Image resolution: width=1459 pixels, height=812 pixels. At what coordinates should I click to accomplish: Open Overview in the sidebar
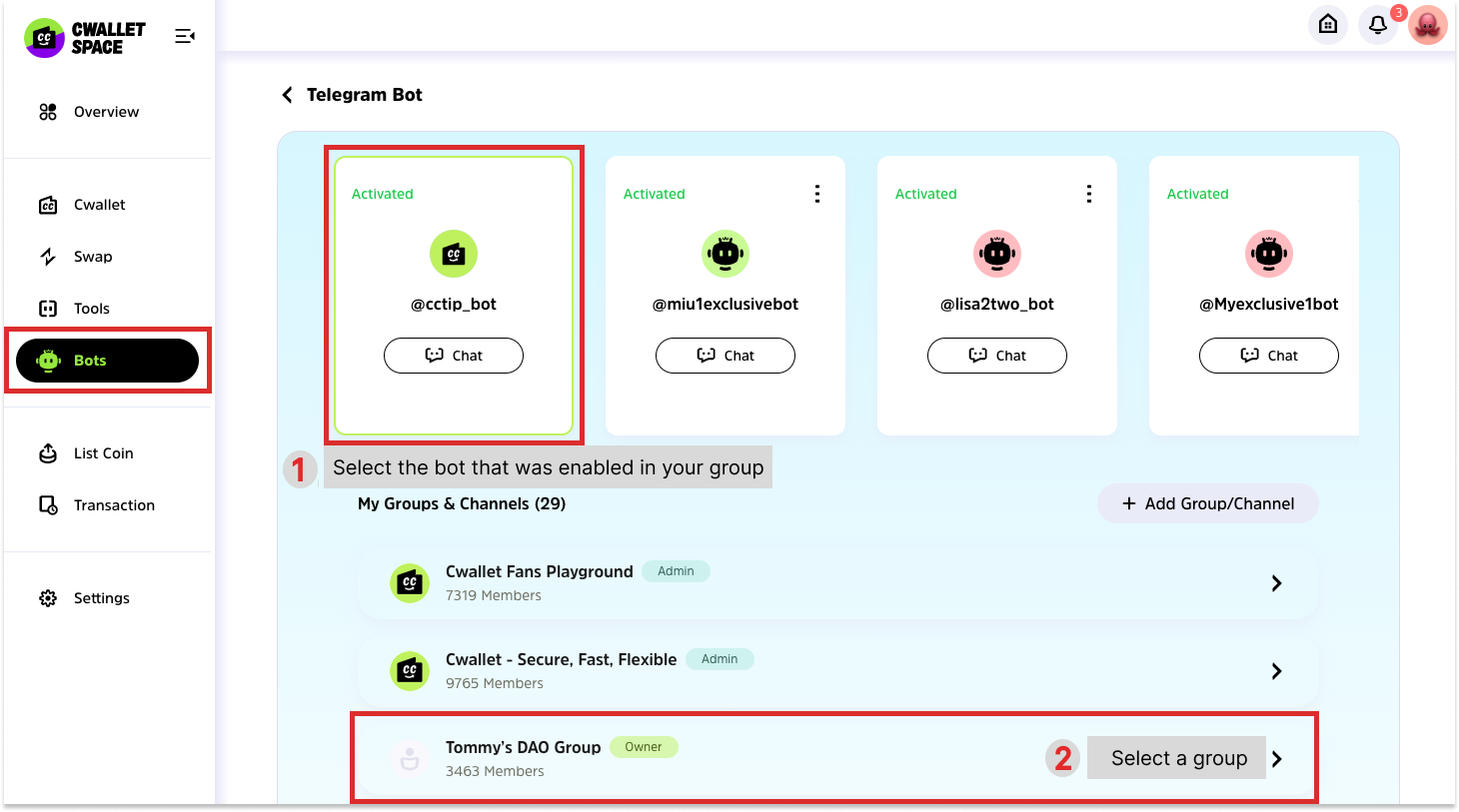(106, 112)
